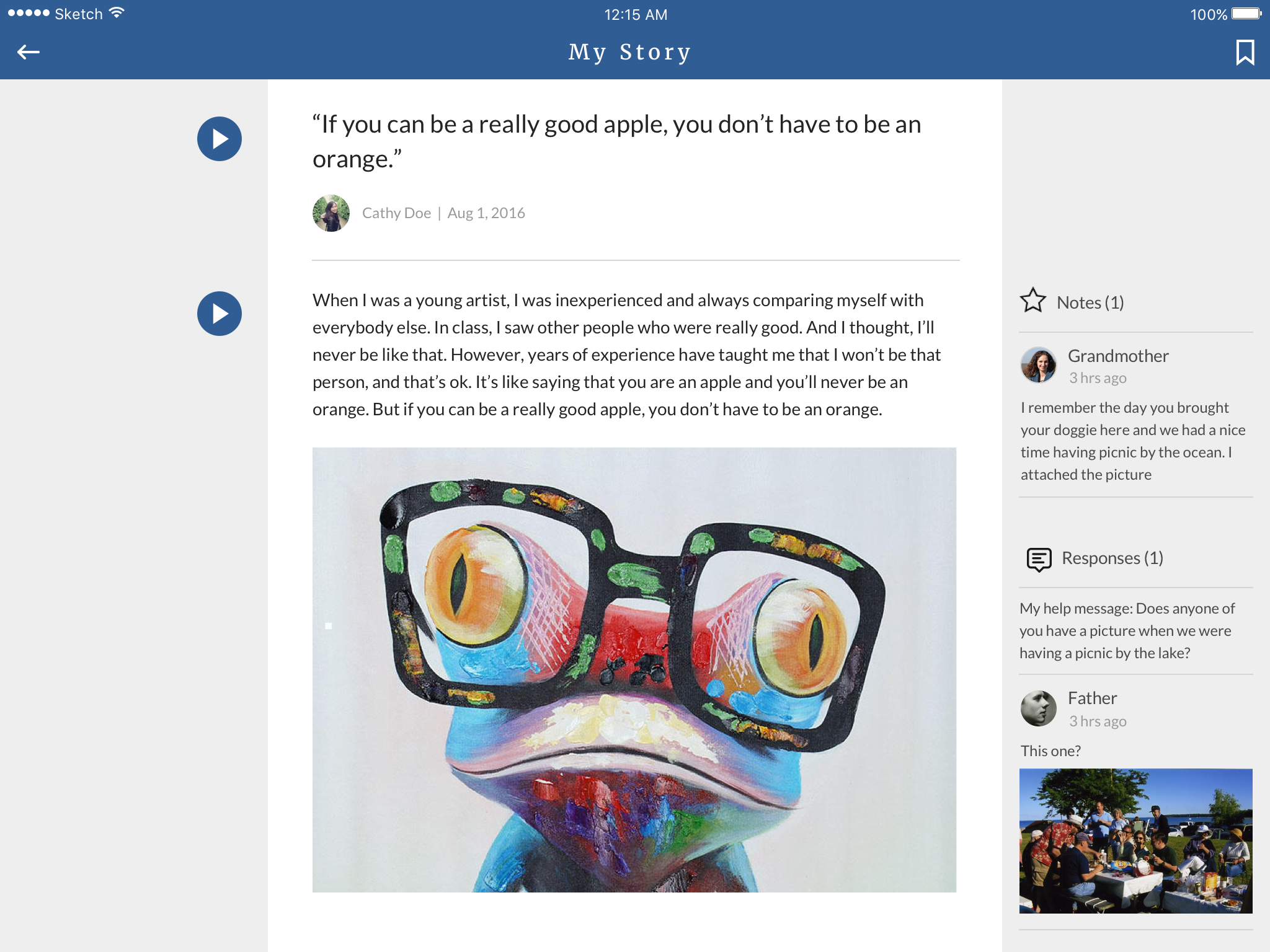This screenshot has height=952, width=1270.
Task: Select the Grandmother name label
Action: (x=1118, y=356)
